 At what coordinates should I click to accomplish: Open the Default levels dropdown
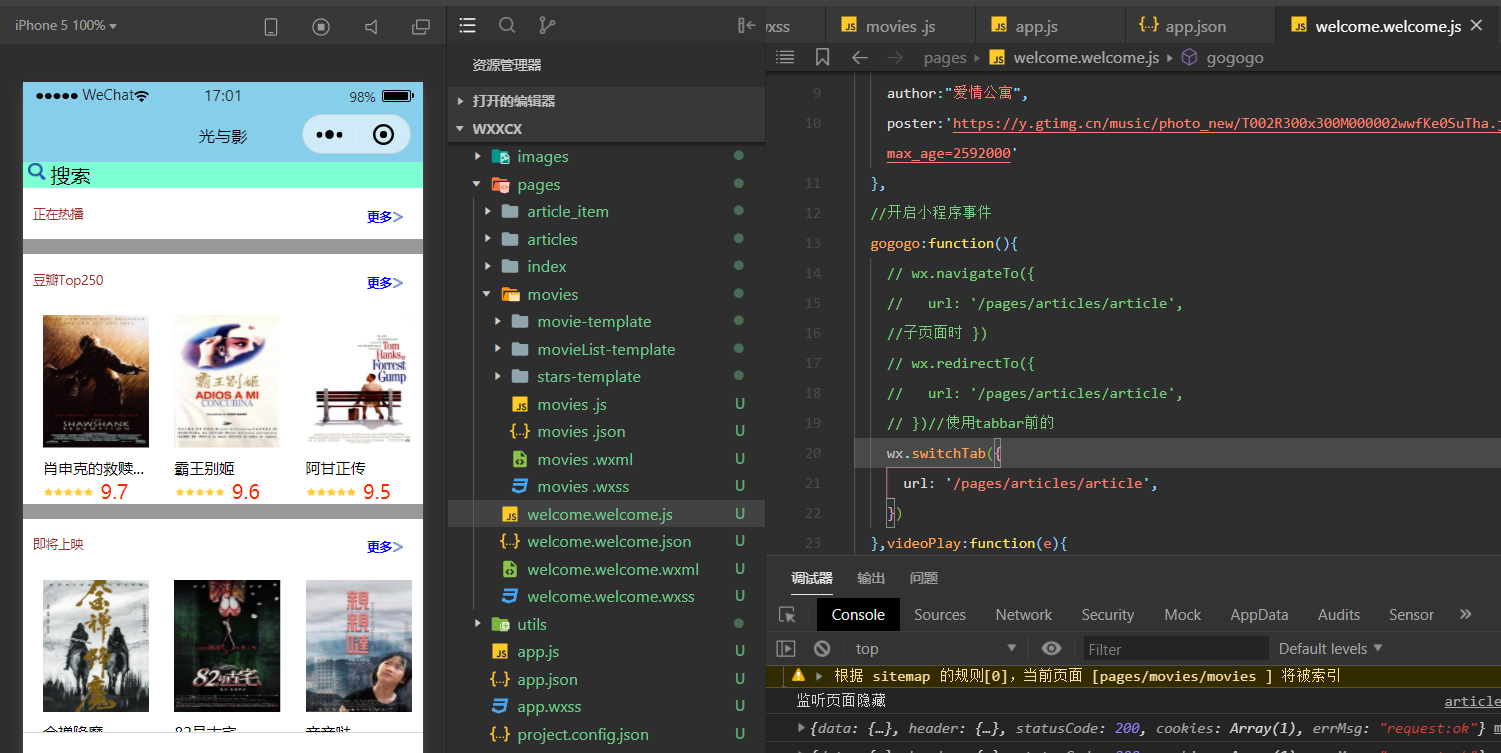1330,649
